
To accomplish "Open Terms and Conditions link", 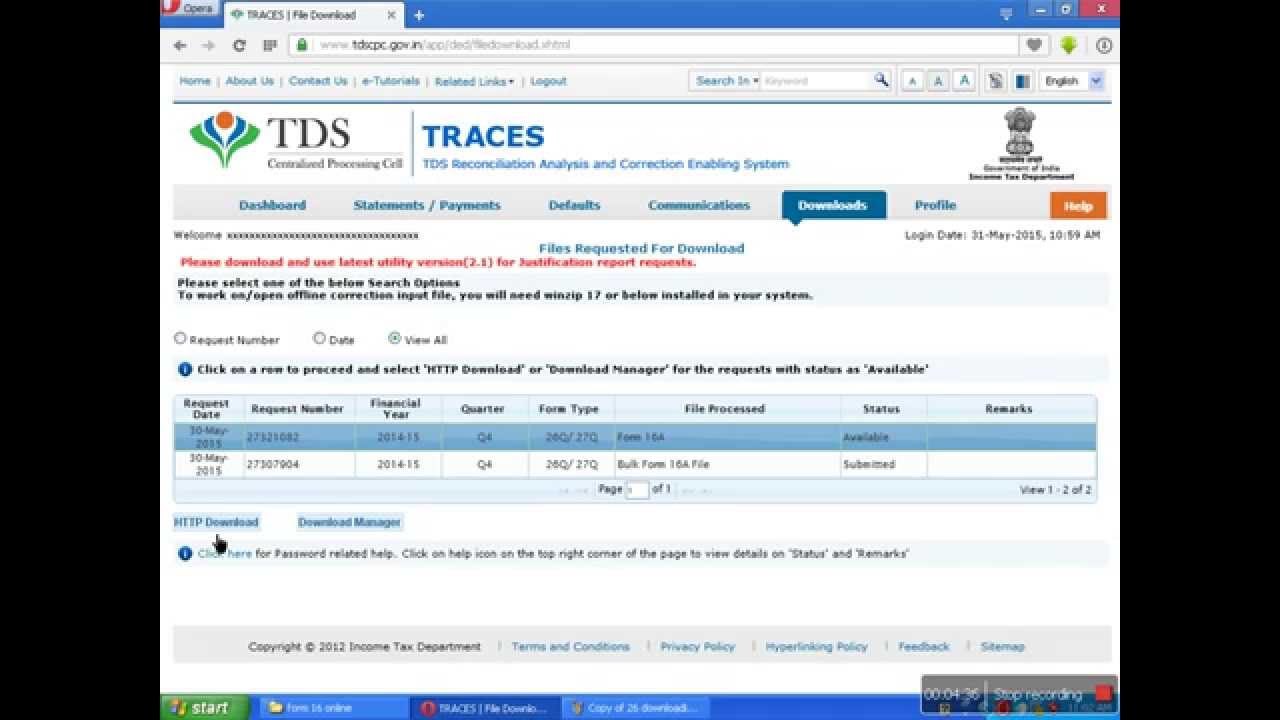I will coord(571,646).
